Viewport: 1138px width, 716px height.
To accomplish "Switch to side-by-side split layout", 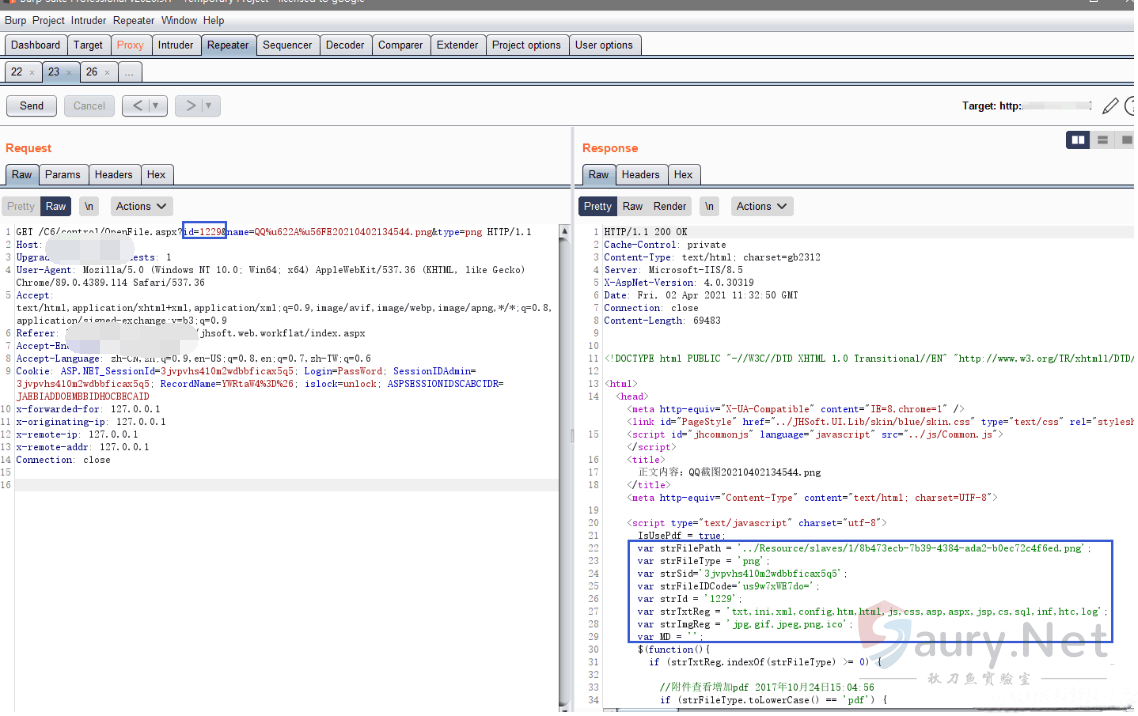I will tap(1078, 140).
